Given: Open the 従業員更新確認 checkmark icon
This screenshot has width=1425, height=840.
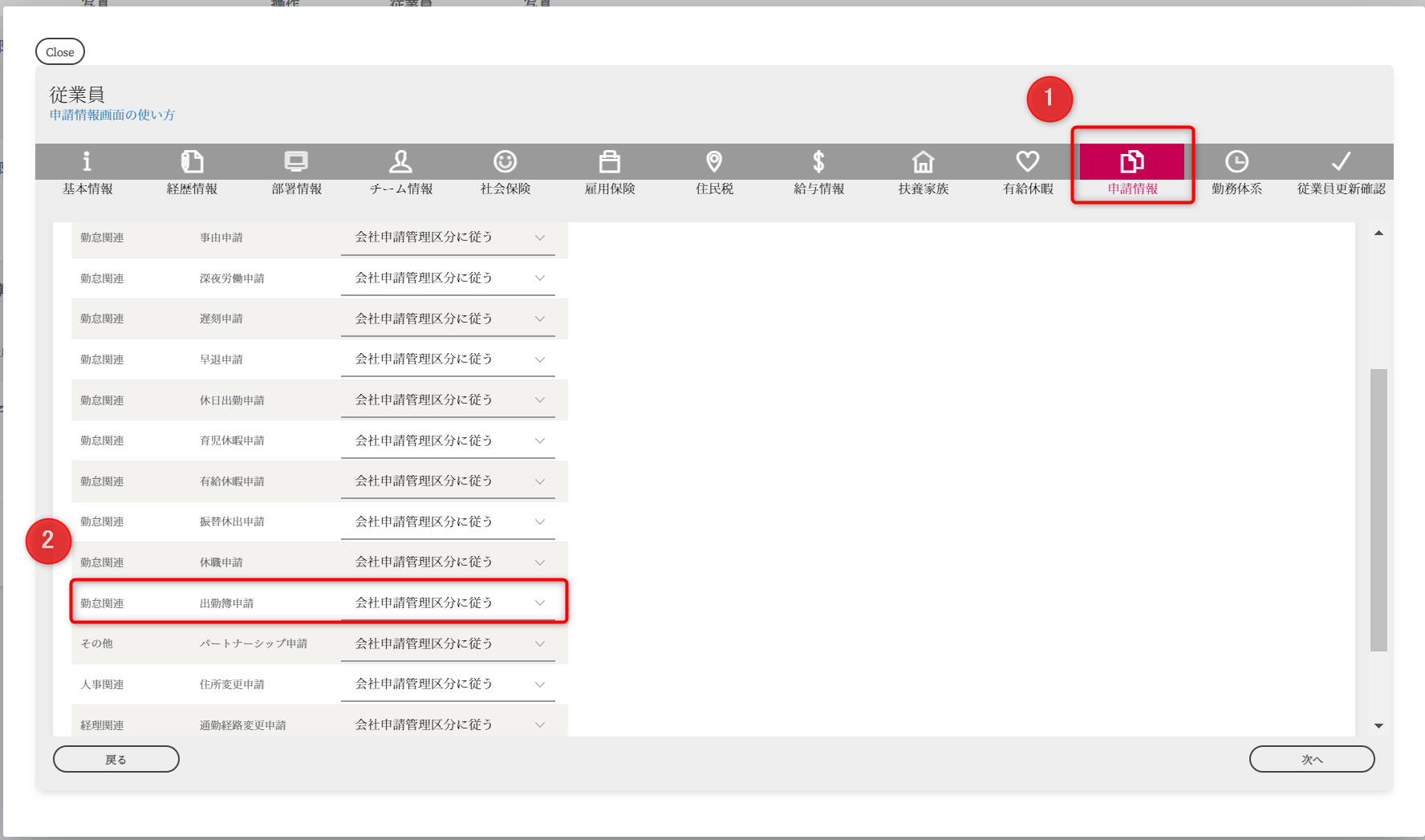Looking at the screenshot, I should pos(1341,161).
